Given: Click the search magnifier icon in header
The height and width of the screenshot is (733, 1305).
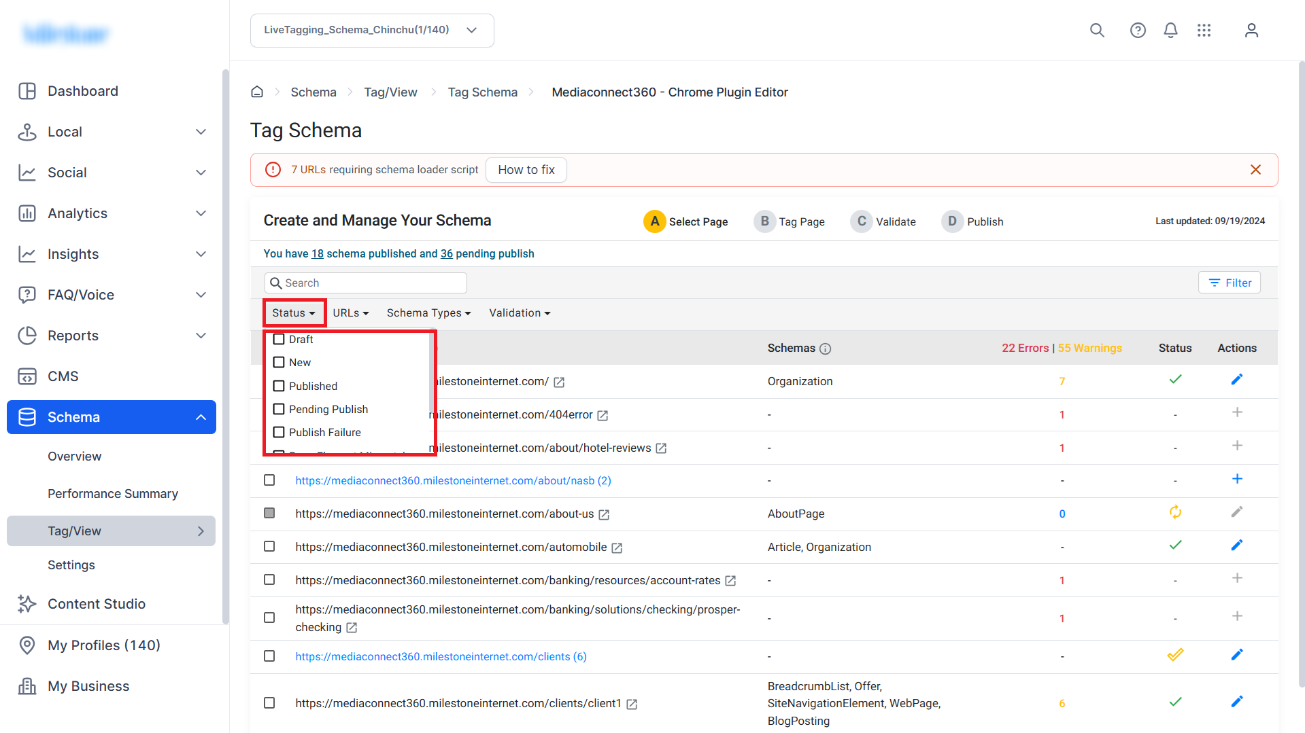Looking at the screenshot, I should pyautogui.click(x=1097, y=30).
